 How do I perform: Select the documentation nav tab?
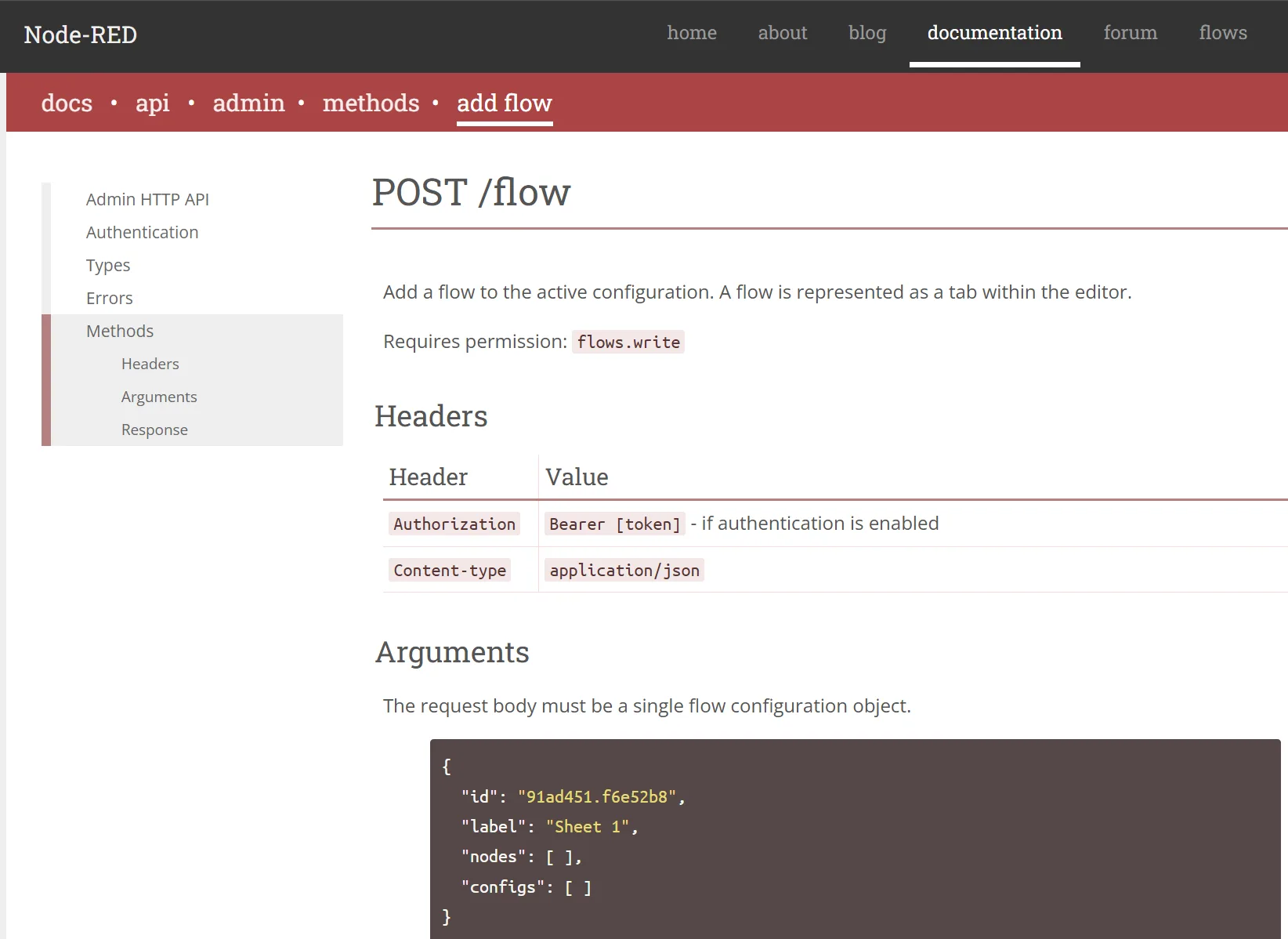tap(995, 33)
